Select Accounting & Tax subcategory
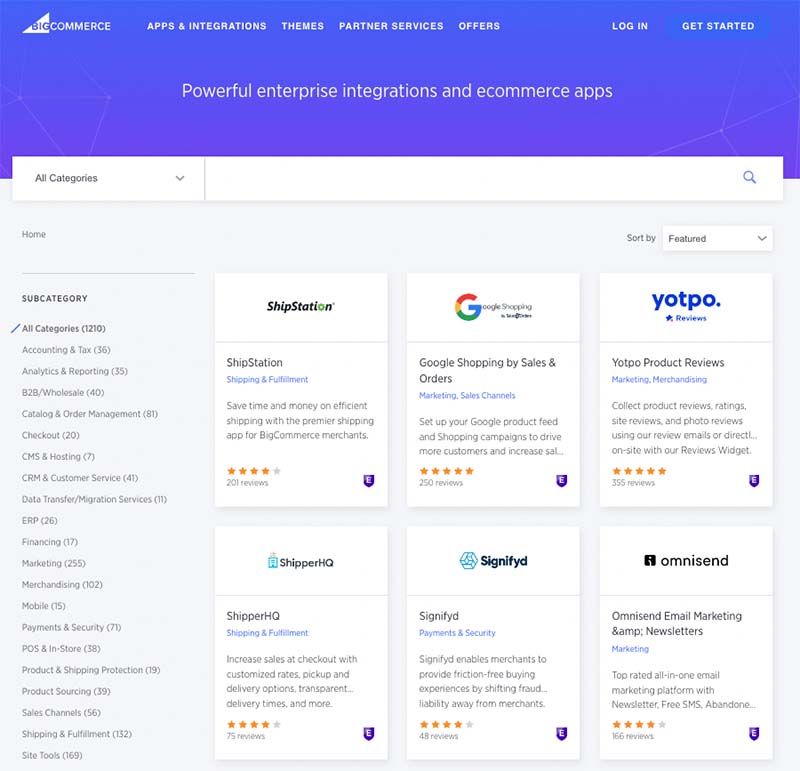 click(x=66, y=350)
